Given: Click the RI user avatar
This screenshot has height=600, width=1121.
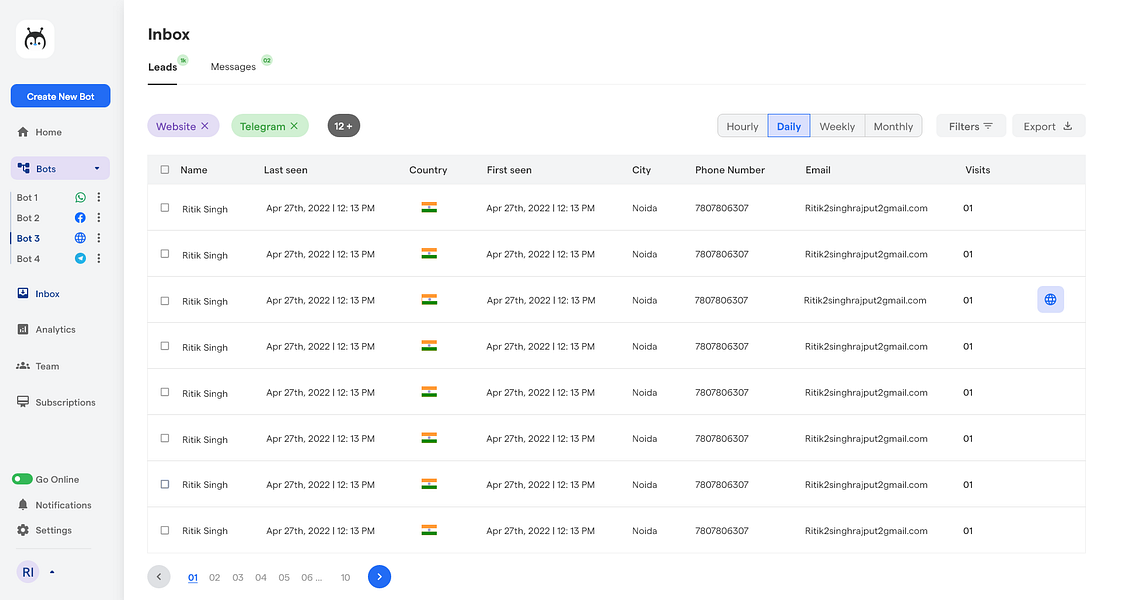Looking at the screenshot, I should [28, 571].
